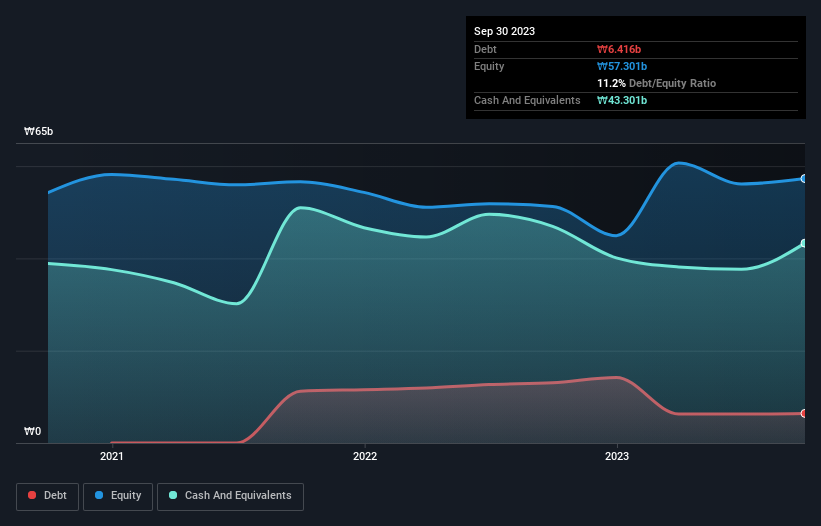Click the blue Equity legend dot
This screenshot has height=526, width=821.
pos(99,495)
